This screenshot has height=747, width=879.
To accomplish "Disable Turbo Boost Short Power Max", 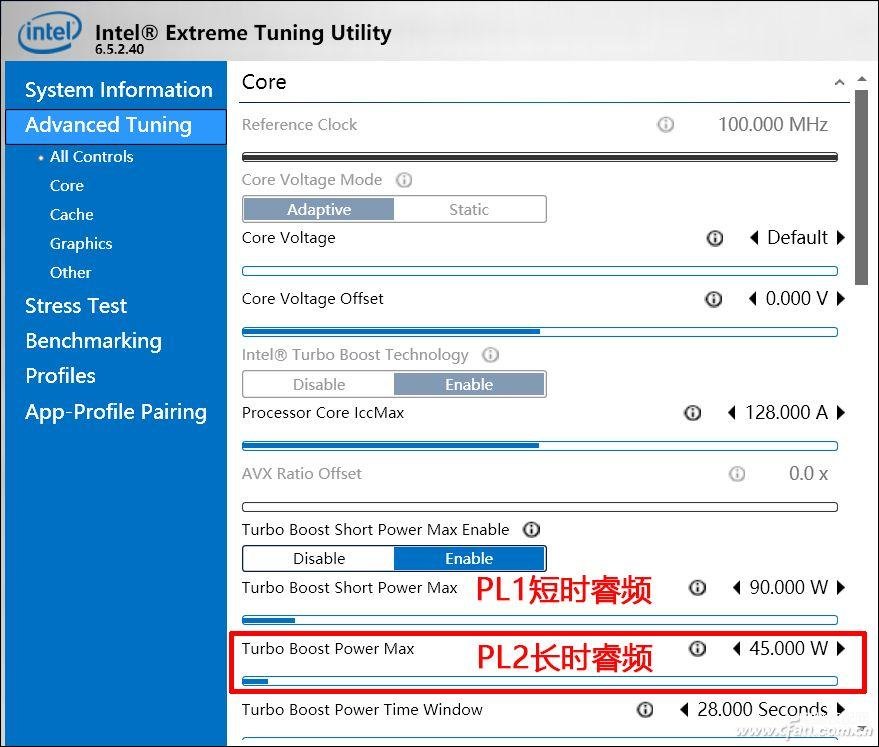I will (318, 559).
